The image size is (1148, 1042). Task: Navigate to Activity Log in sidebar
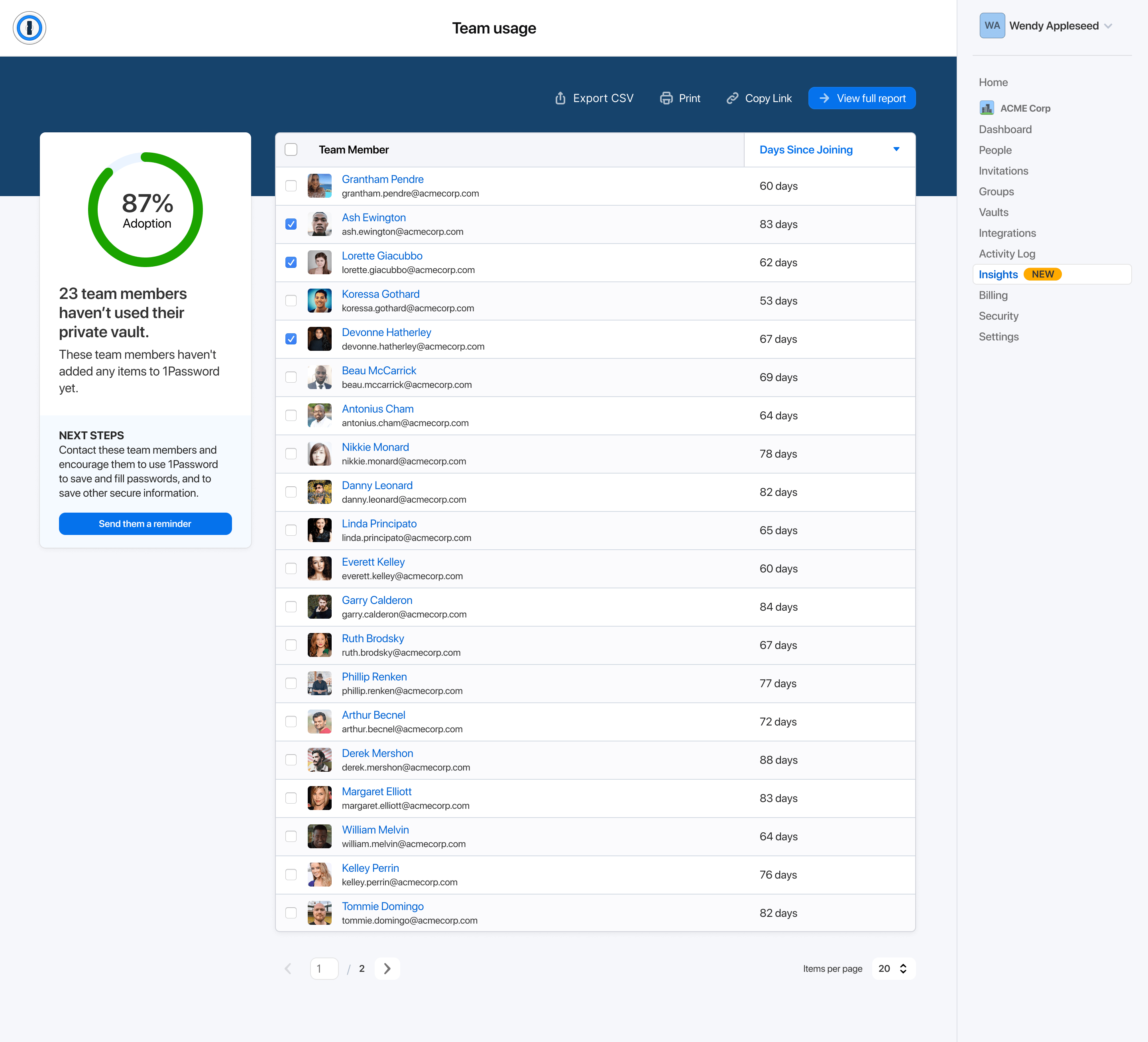tap(1007, 254)
